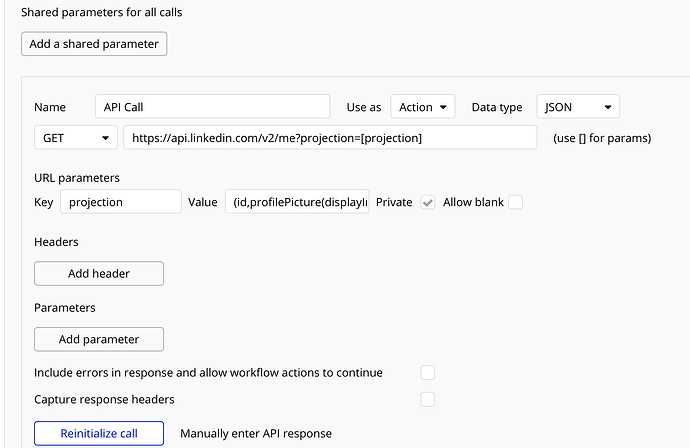This screenshot has width=690, height=448.
Task: Click the URL parameter Value field
Action: tap(297, 202)
